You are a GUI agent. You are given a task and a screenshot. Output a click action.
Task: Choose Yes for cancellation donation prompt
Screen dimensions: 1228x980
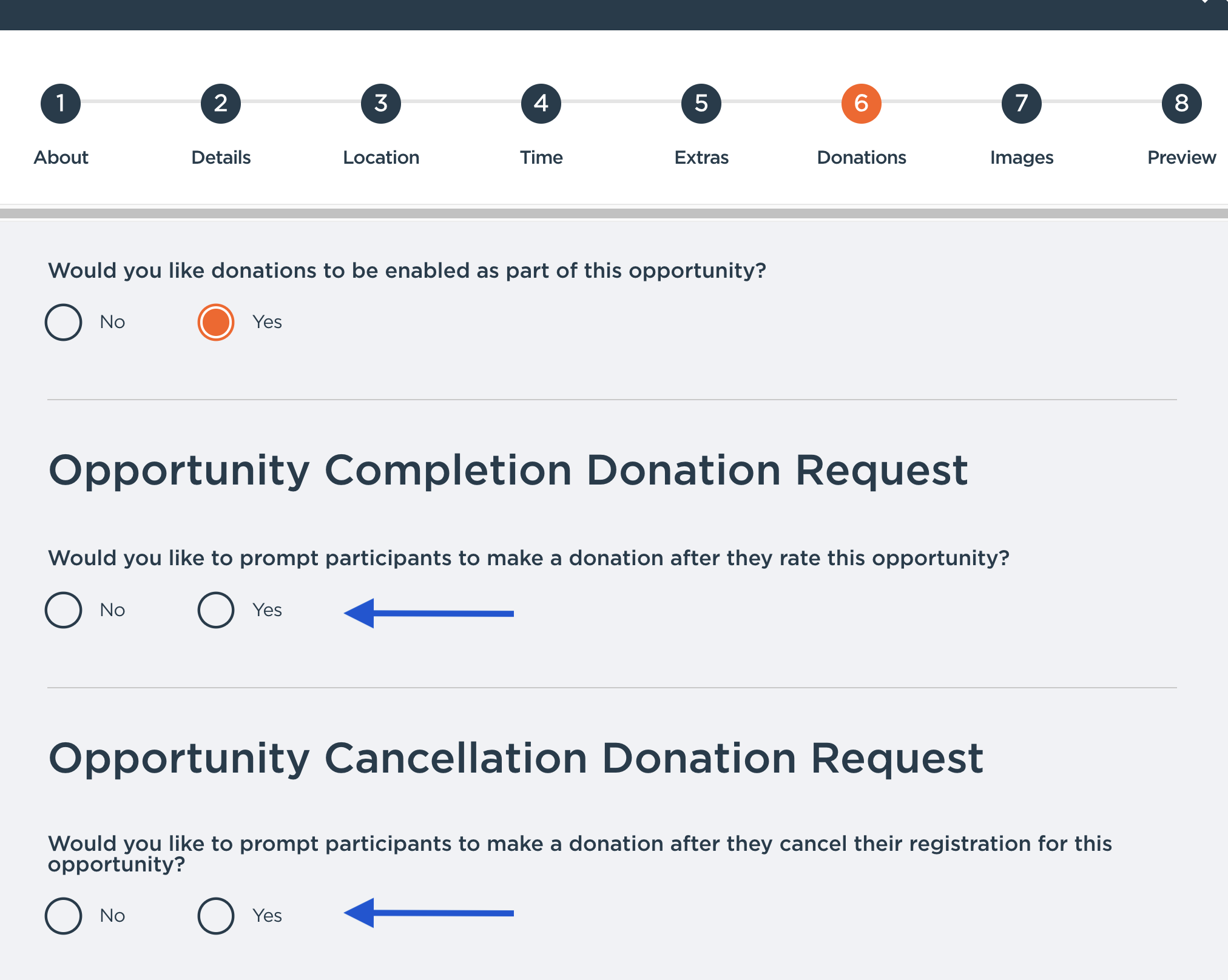[216, 916]
